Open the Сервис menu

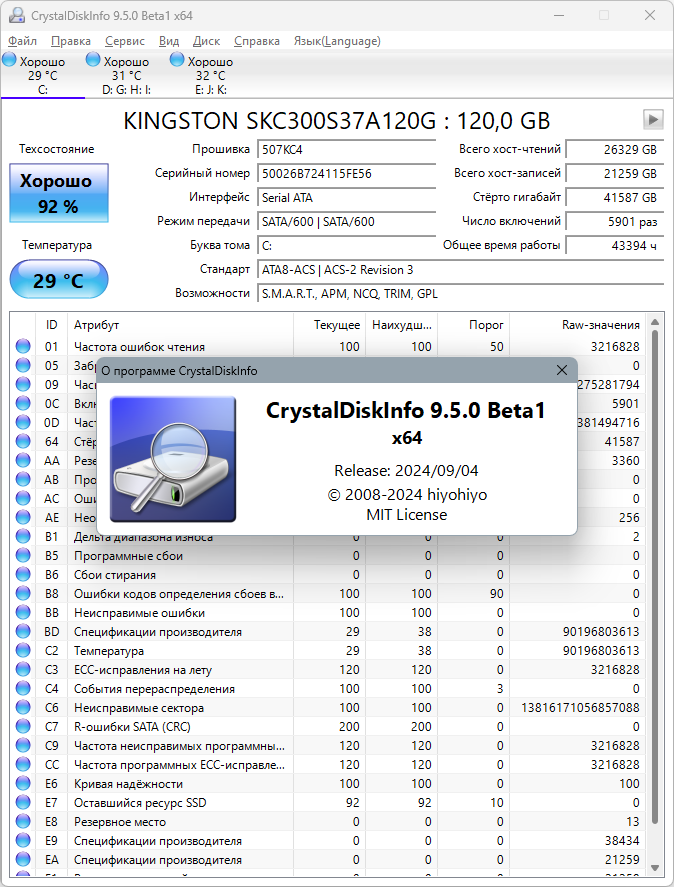[125, 41]
